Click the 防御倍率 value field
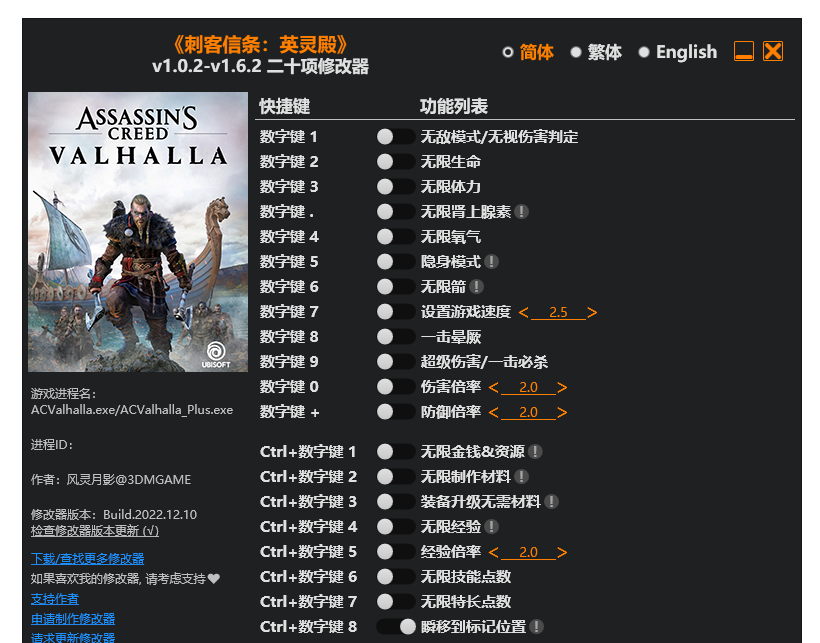 click(x=528, y=412)
